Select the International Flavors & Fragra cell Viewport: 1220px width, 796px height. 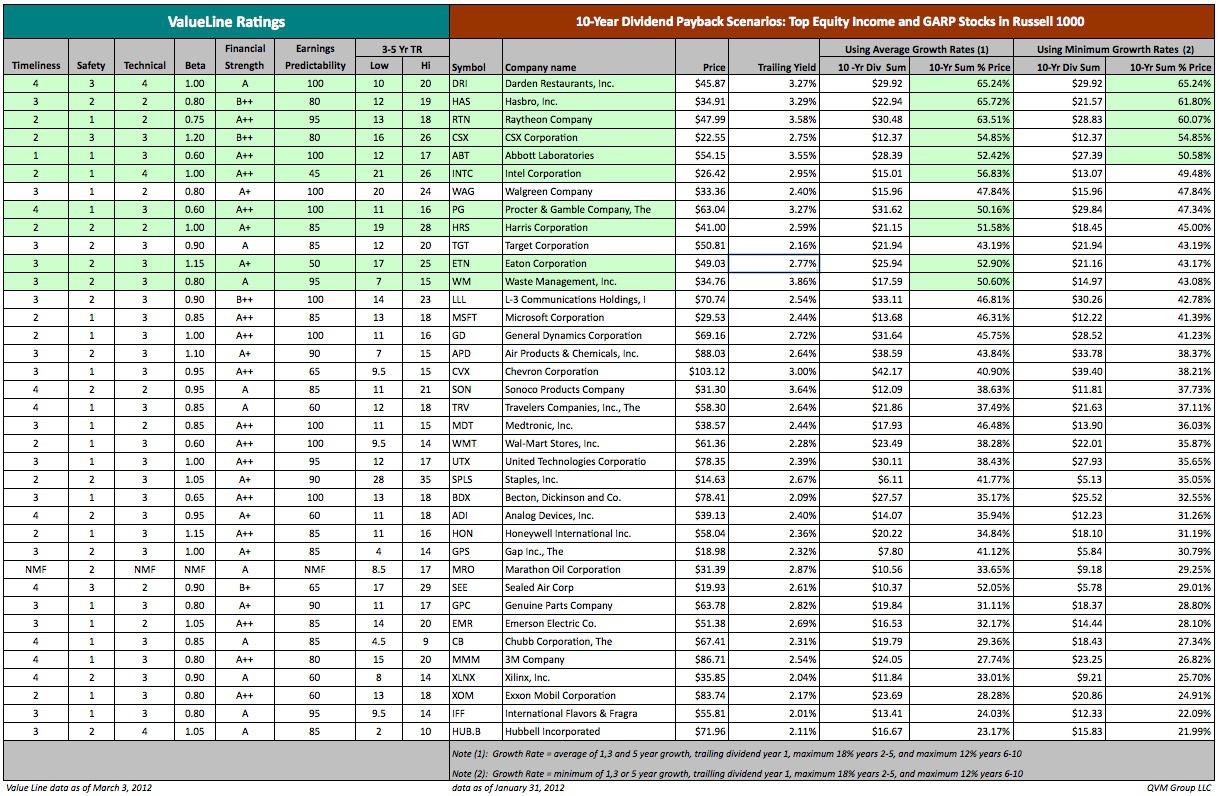tap(589, 714)
